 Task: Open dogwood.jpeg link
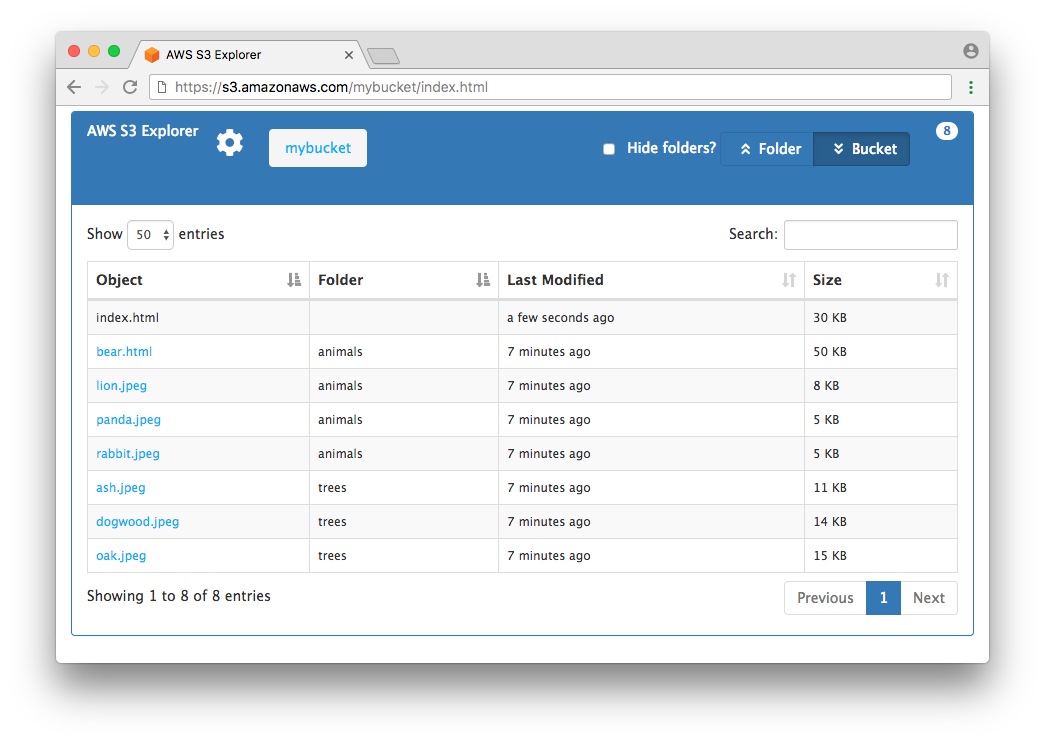coord(137,522)
